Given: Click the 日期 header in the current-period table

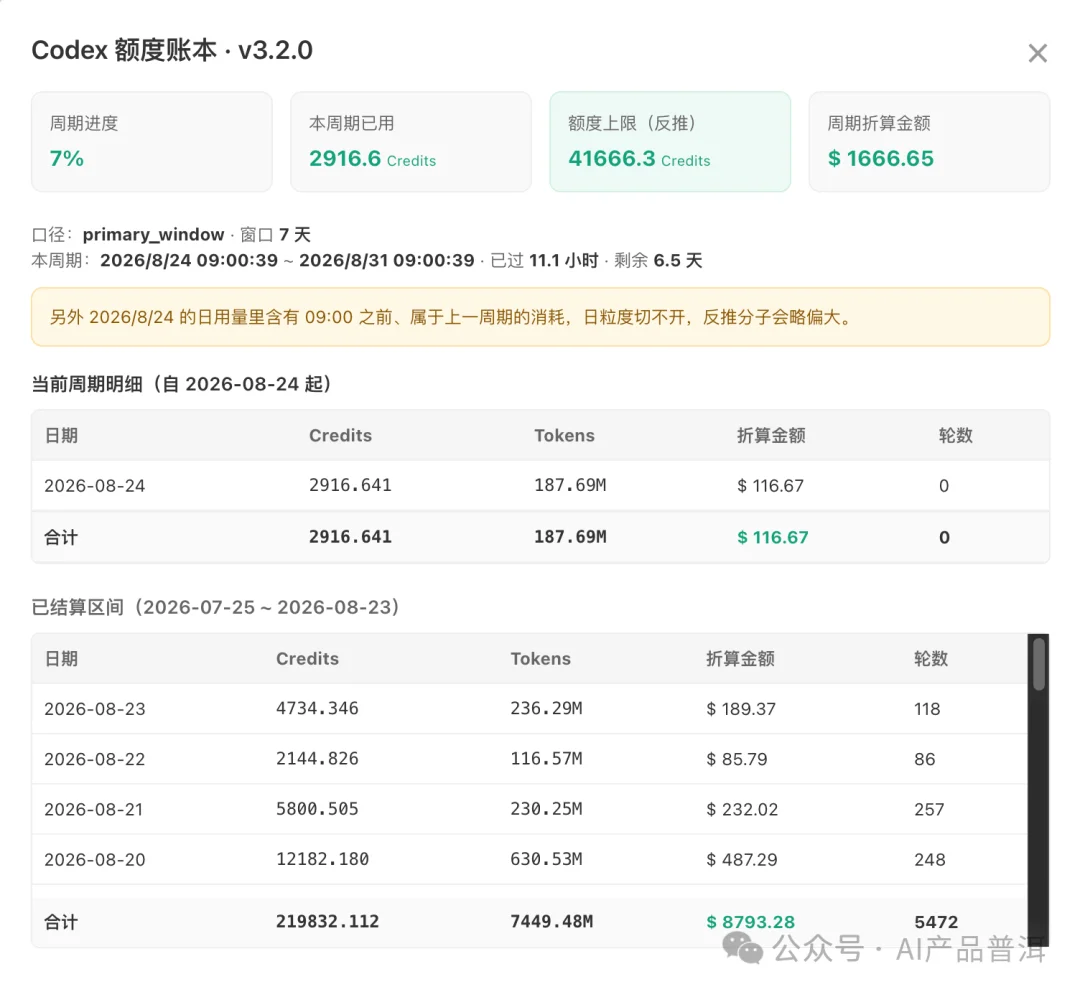Looking at the screenshot, I should point(61,435).
